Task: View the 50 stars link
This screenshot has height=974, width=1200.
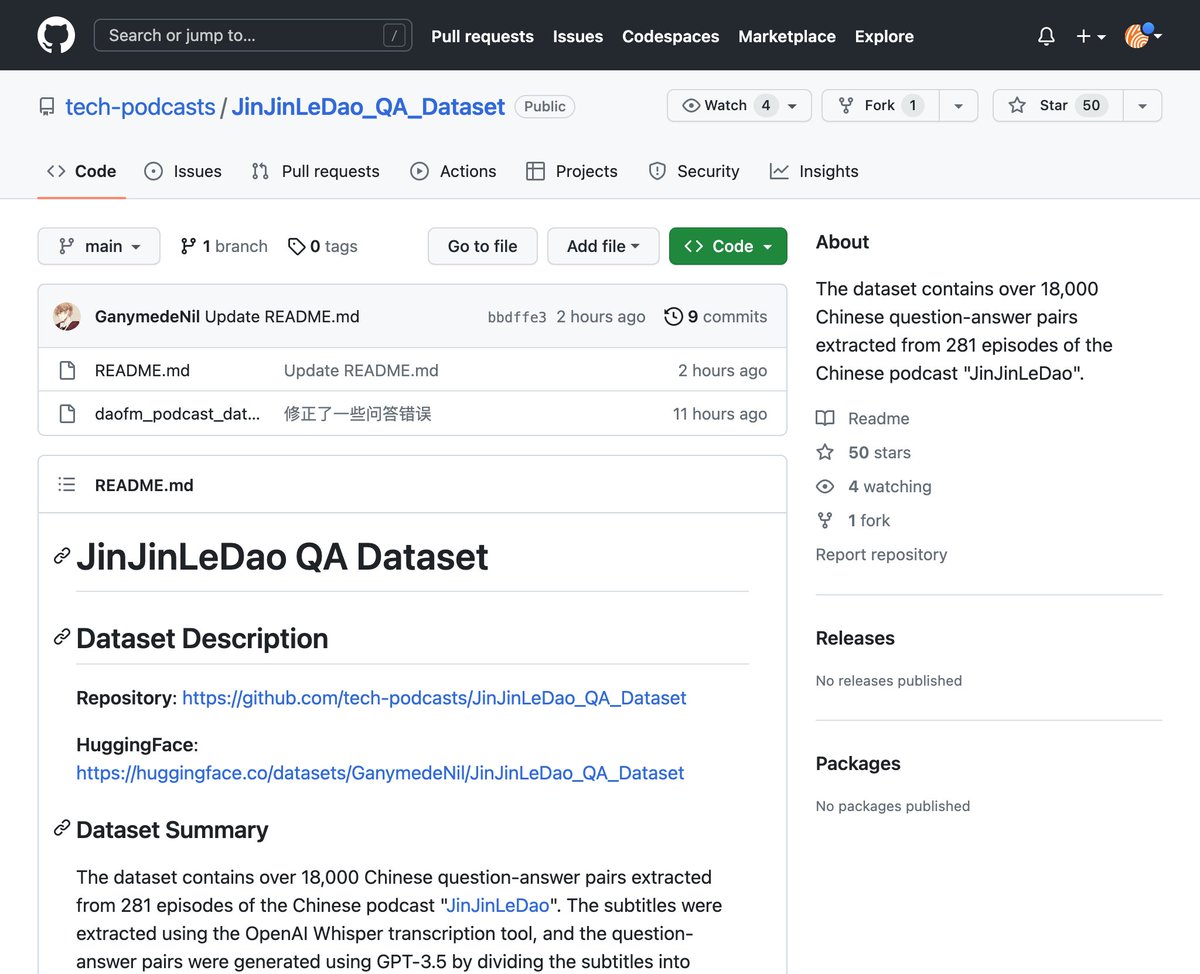Action: 863,452
